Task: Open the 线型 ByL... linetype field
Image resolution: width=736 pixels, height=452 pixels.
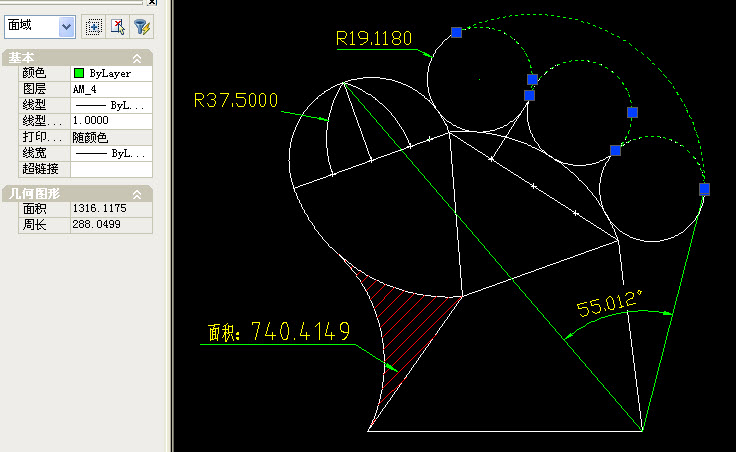Action: (111, 105)
